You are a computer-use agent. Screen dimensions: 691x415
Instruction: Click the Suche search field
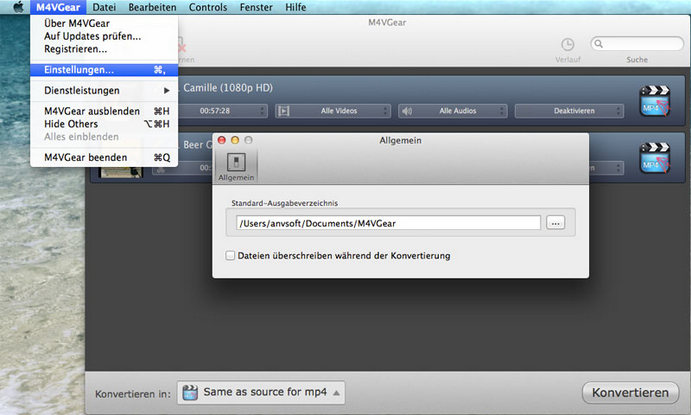coord(637,44)
